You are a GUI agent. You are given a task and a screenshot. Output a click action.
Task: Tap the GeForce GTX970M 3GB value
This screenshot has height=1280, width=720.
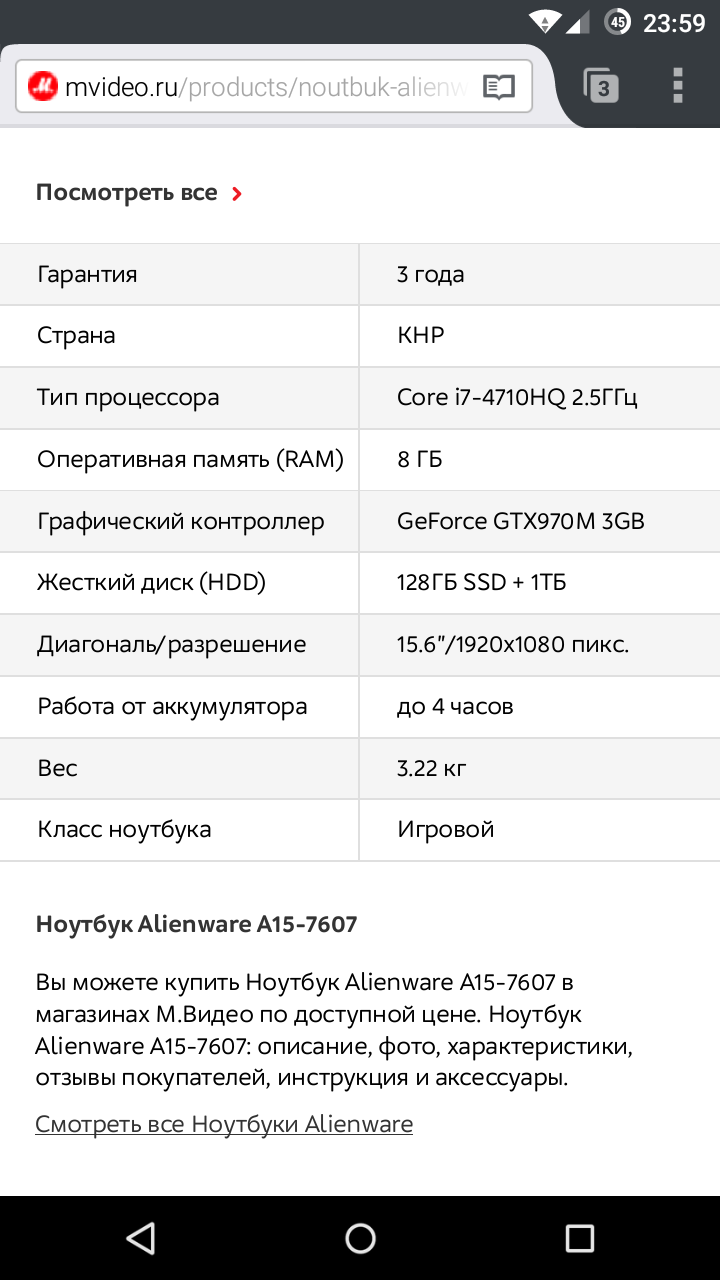[520, 521]
